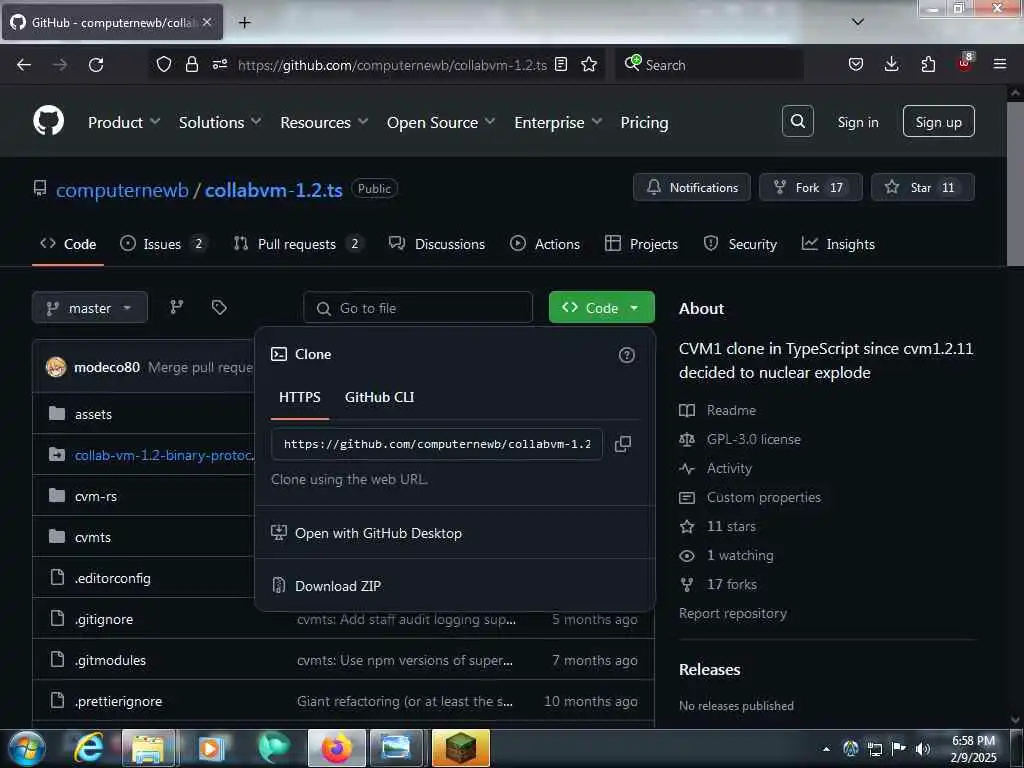Toggle reader view icon in address bar
This screenshot has width=1024, height=768.
point(560,65)
